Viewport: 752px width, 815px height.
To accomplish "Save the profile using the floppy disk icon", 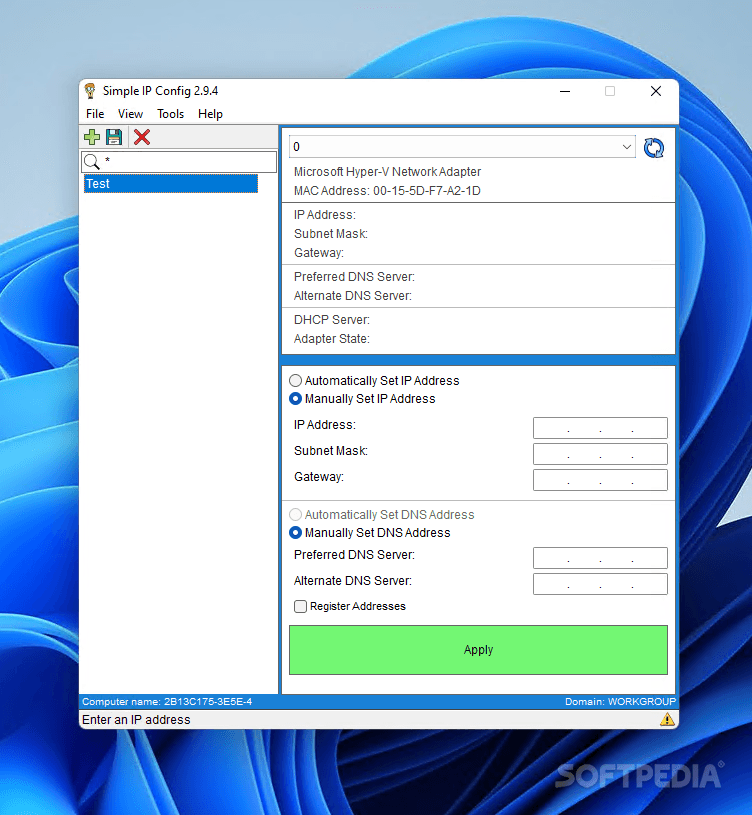I will point(114,137).
